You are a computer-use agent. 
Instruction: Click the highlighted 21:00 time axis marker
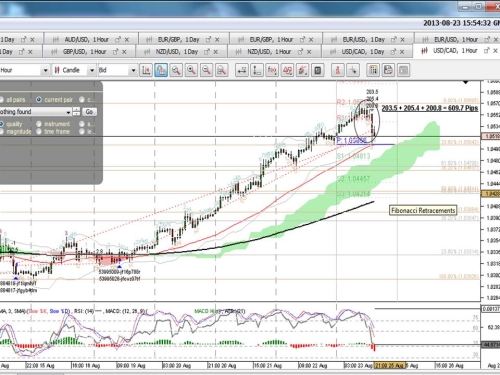coord(389,365)
